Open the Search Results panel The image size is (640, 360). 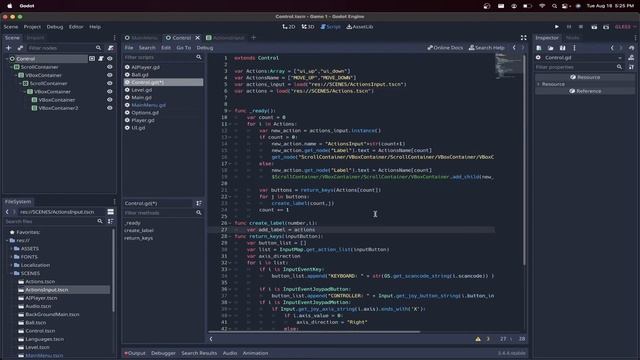199,353
